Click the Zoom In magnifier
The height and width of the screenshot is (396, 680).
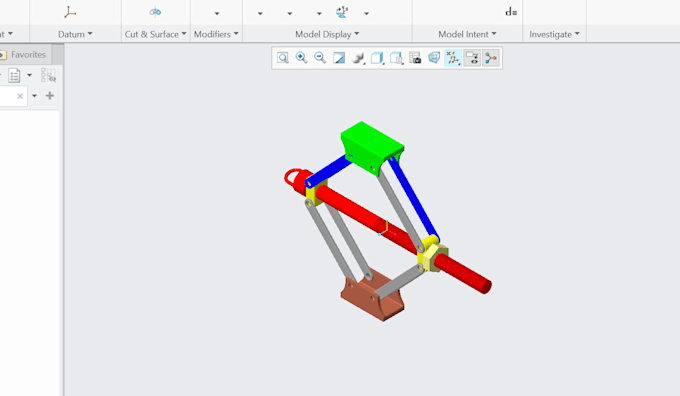pyautogui.click(x=301, y=58)
